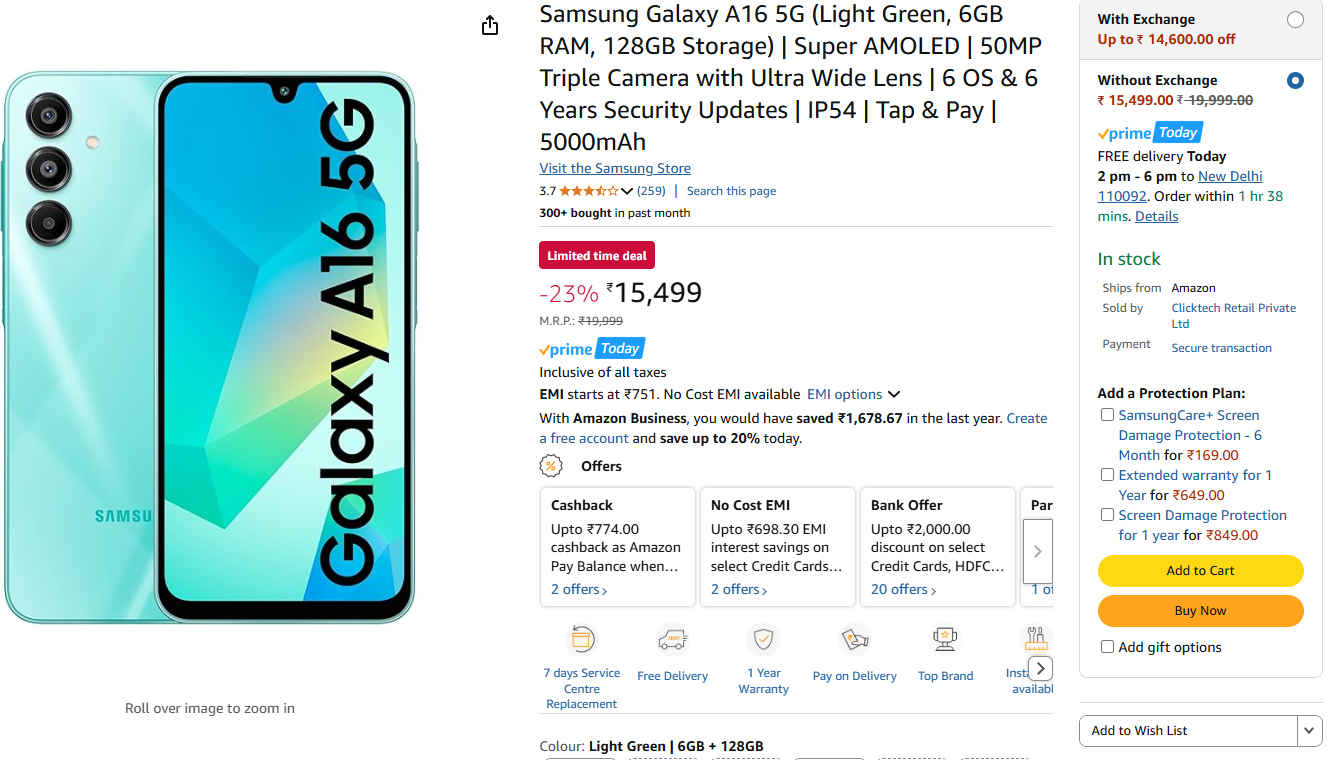This screenshot has width=1327, height=760.
Task: Enable Extended warranty for 1 Year
Action: [x=1107, y=475]
